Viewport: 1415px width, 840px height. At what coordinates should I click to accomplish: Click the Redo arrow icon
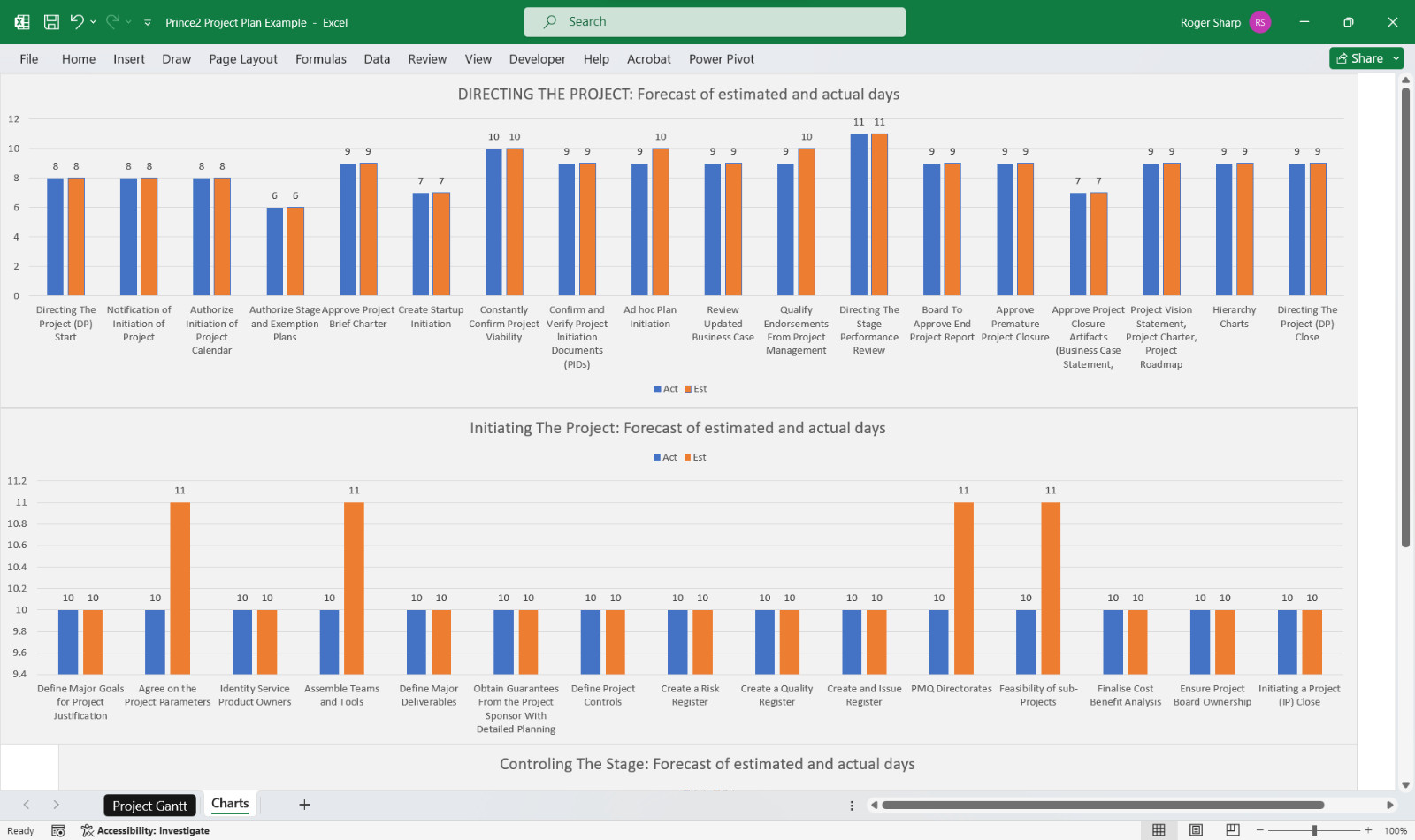click(x=112, y=22)
